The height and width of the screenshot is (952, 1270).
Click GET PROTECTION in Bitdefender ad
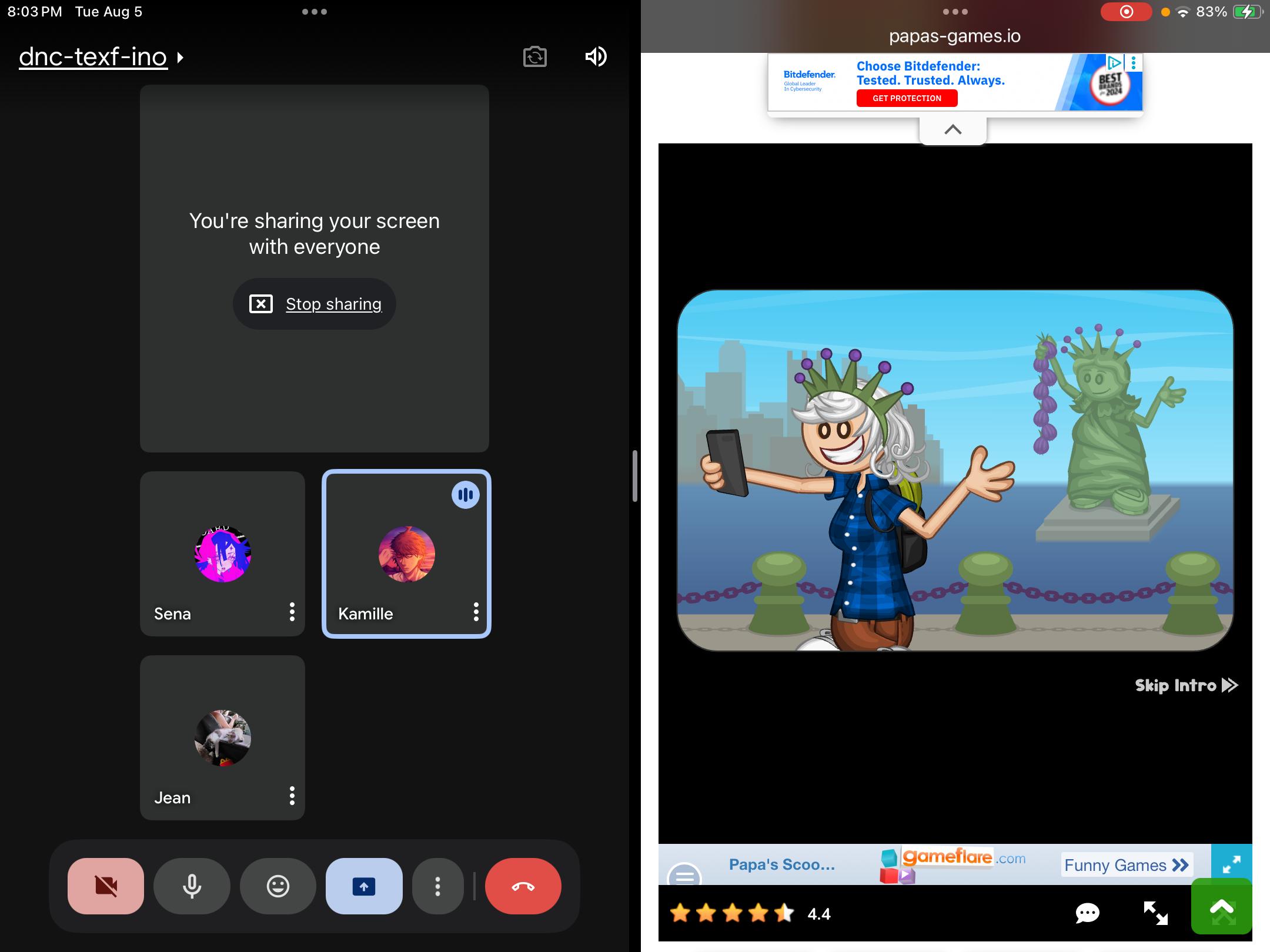907,98
